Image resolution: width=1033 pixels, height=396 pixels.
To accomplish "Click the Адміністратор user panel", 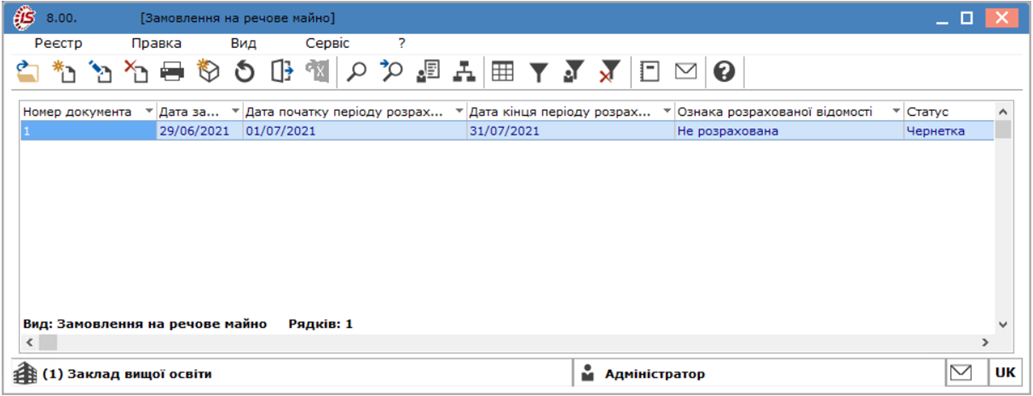I will coord(758,374).
